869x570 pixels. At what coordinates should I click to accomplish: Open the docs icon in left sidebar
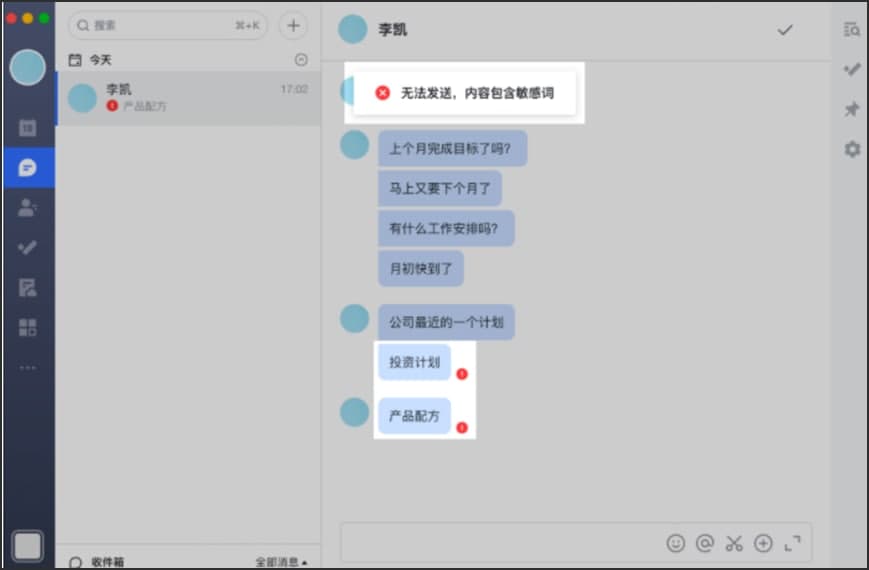[x=28, y=287]
